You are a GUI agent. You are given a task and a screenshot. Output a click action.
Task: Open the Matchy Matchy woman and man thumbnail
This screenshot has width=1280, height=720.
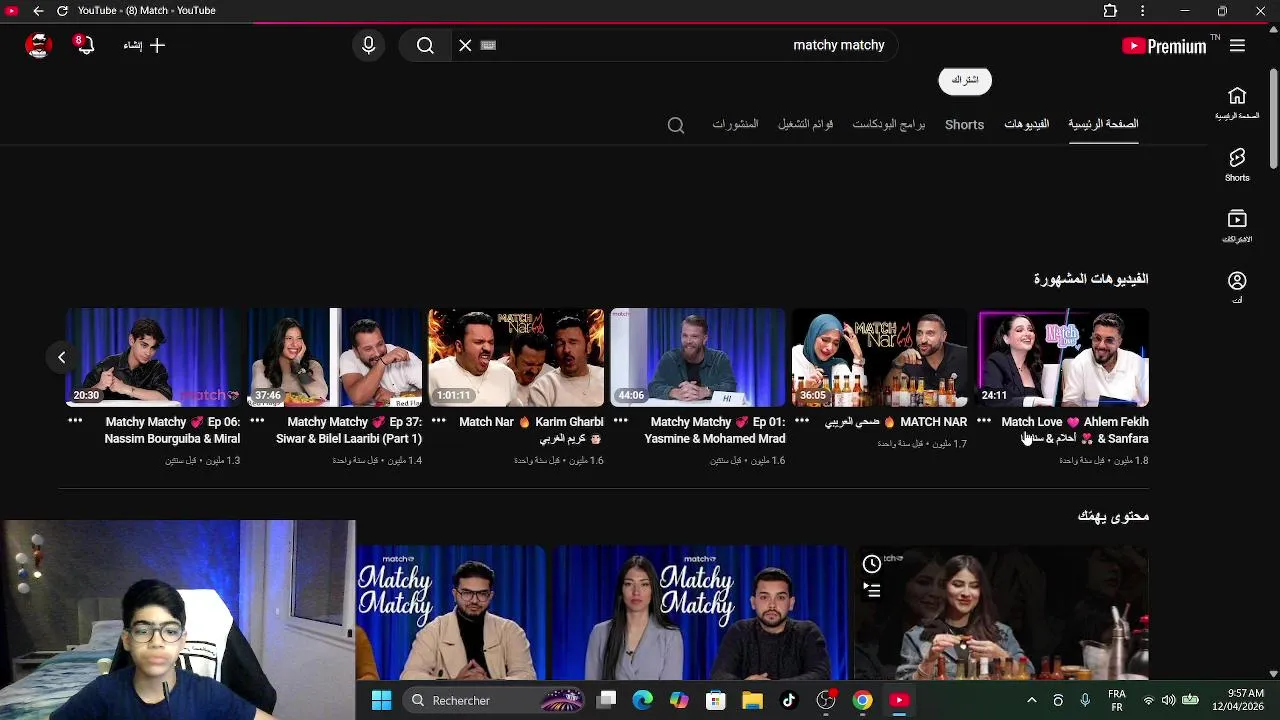coord(699,613)
